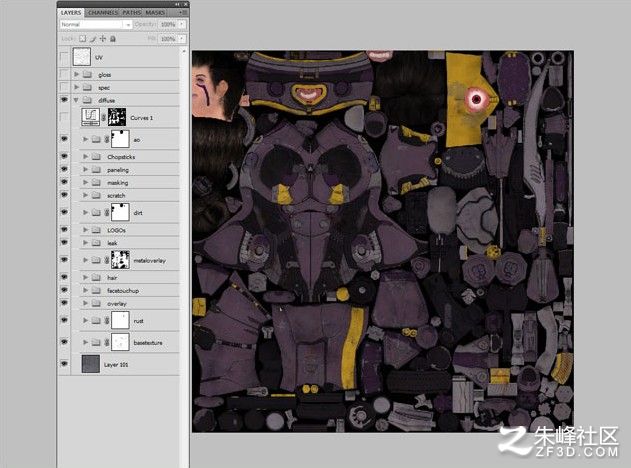This screenshot has height=468, width=631.
Task: Click the ao group mask link icon
Action: [x=107, y=139]
